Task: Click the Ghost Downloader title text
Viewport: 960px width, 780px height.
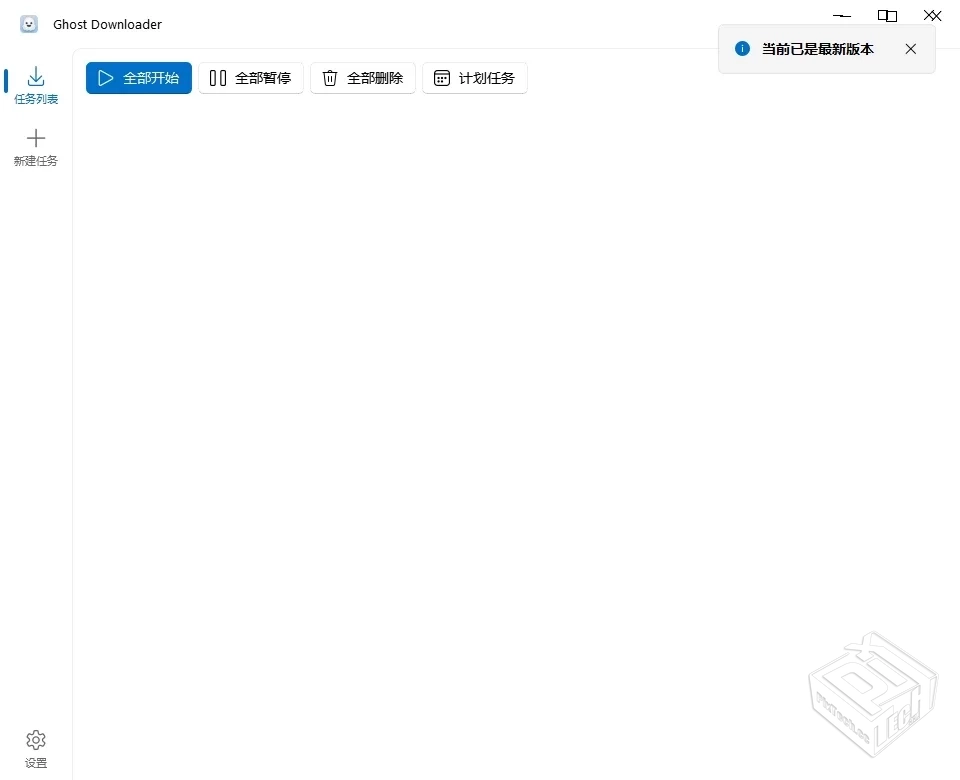Action: [x=107, y=24]
